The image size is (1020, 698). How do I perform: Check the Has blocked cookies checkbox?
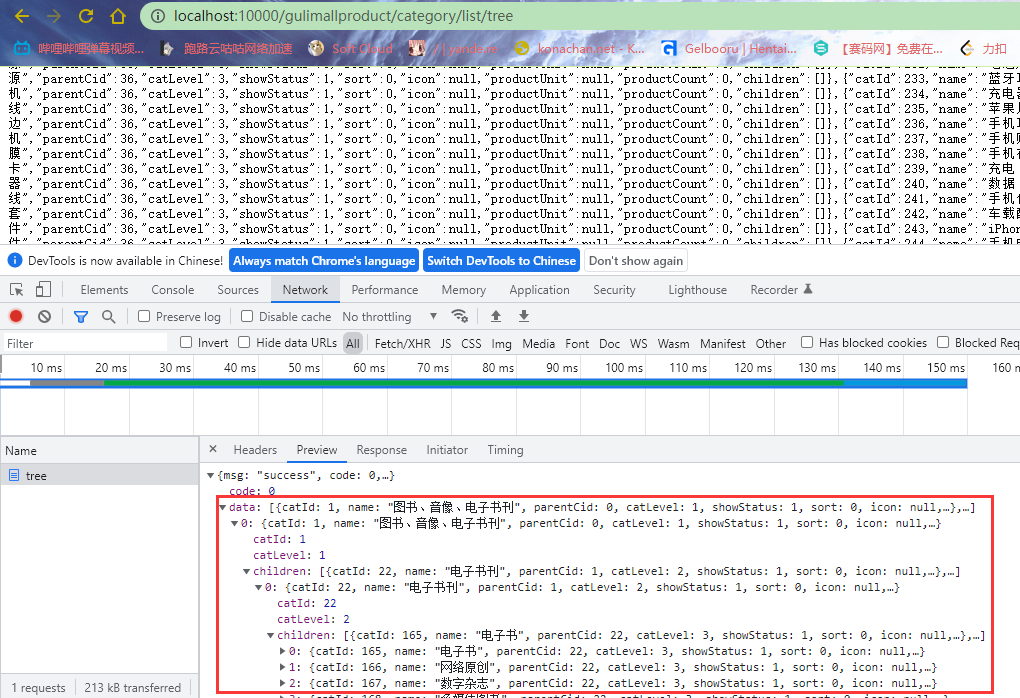coord(807,342)
